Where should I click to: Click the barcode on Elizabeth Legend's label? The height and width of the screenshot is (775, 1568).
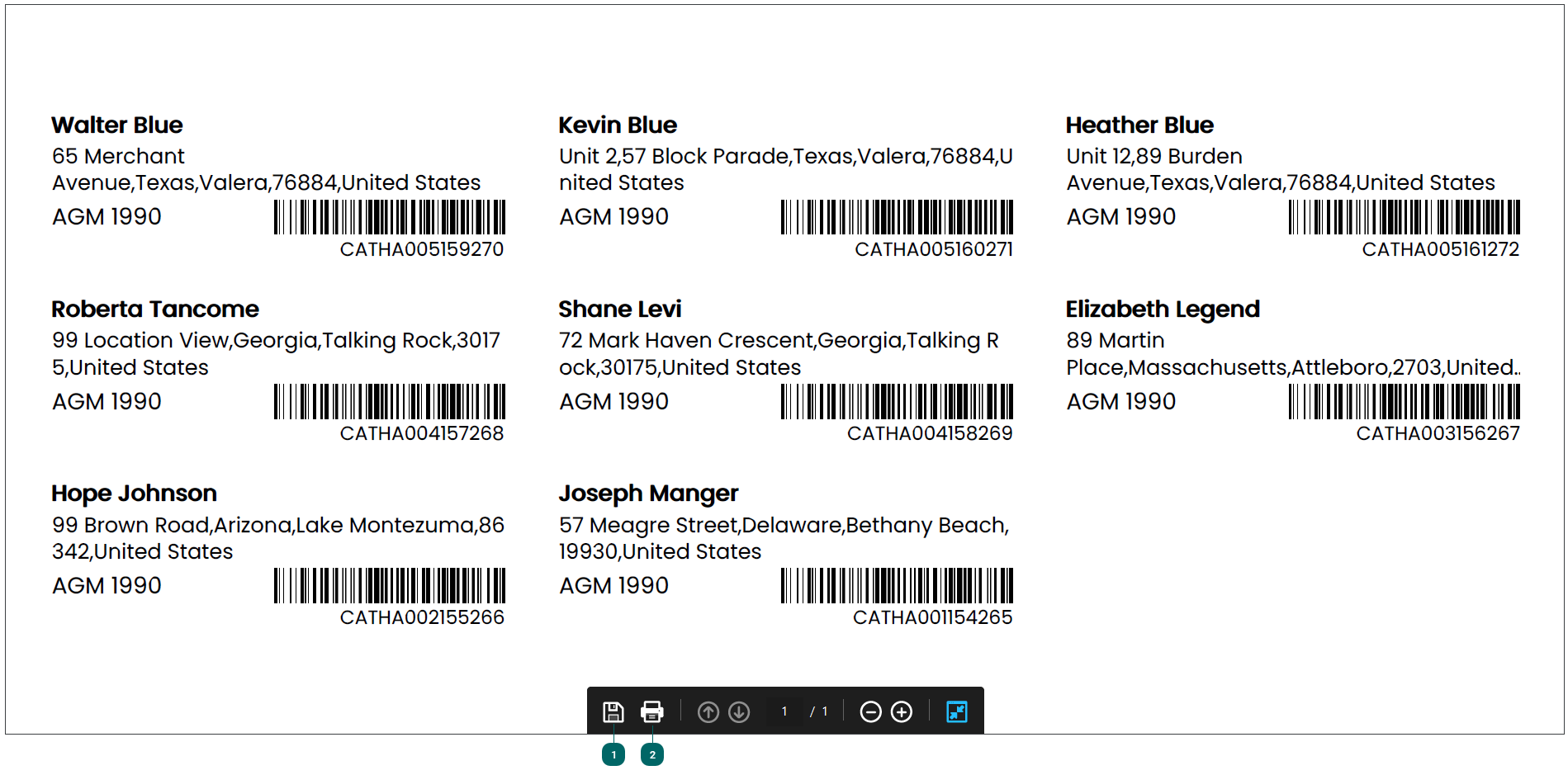(x=1405, y=401)
